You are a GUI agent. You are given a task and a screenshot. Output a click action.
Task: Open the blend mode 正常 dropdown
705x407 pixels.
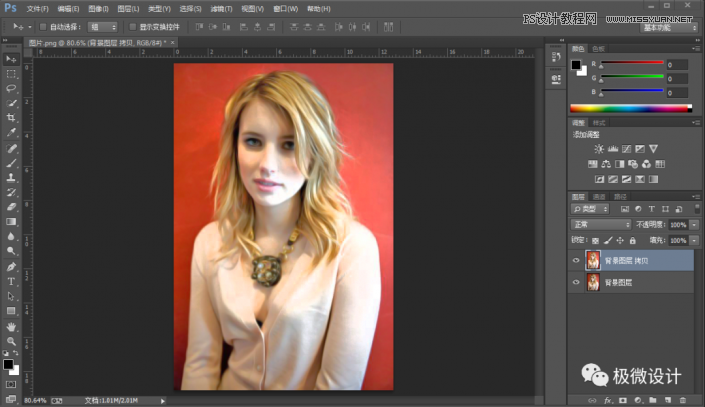coord(602,225)
